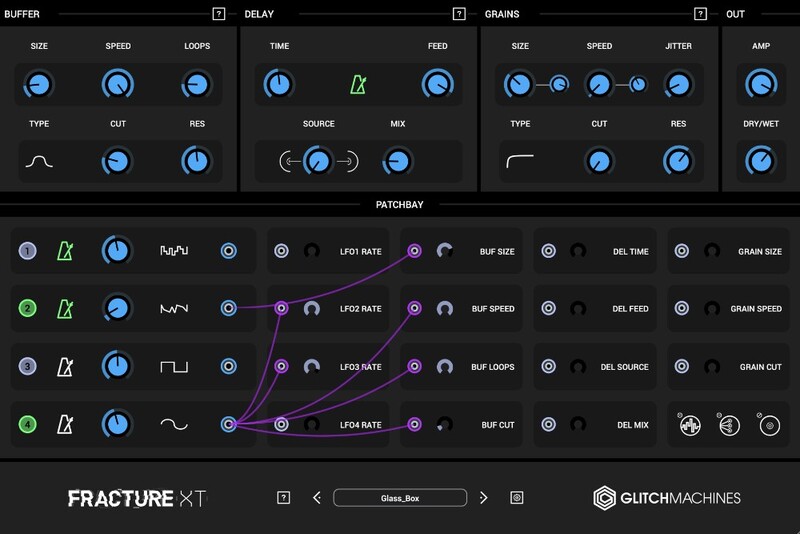Change LFO 2 random smooth waveform
The image size is (800, 534).
(x=174, y=309)
